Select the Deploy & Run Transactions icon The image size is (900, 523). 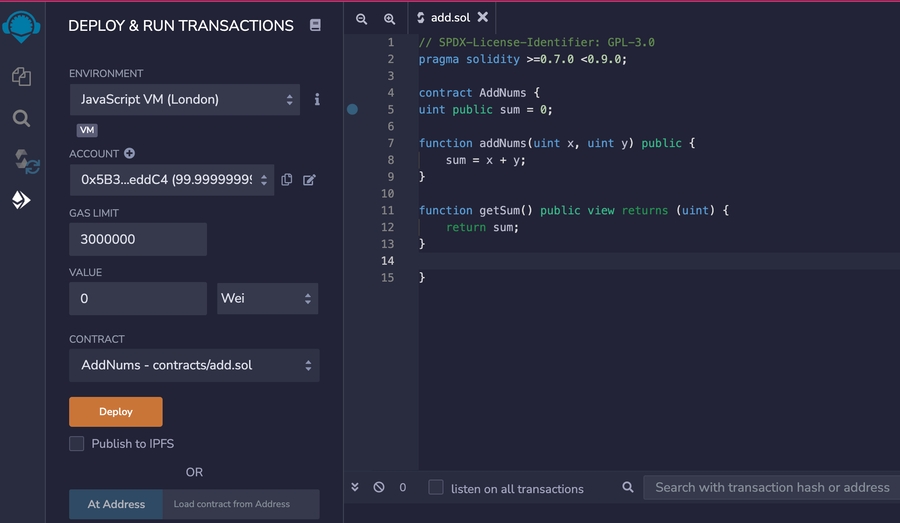[x=21, y=201]
